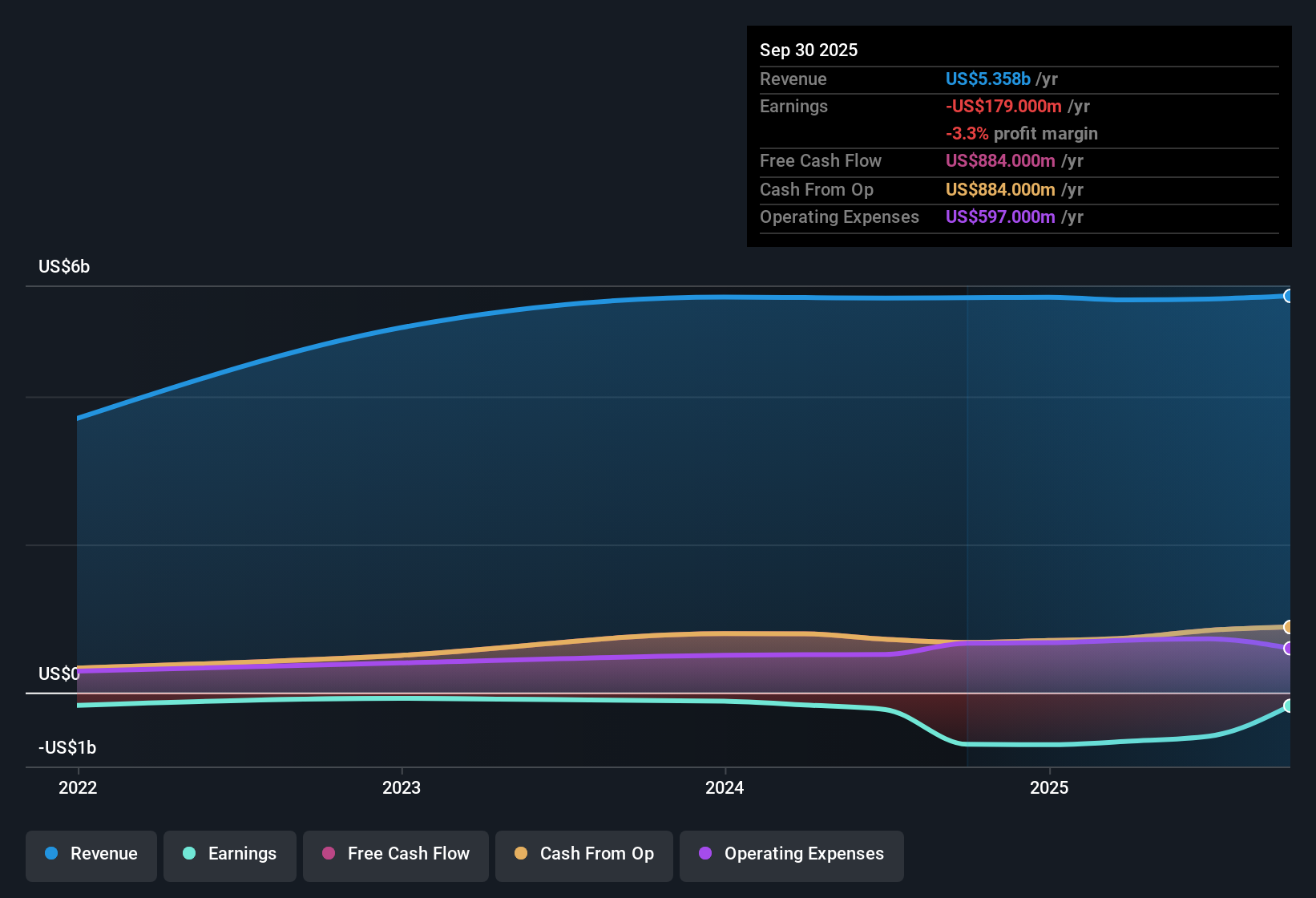Click the Free Cash Flow label in tooltip
The width and height of the screenshot is (1316, 898).
[821, 160]
